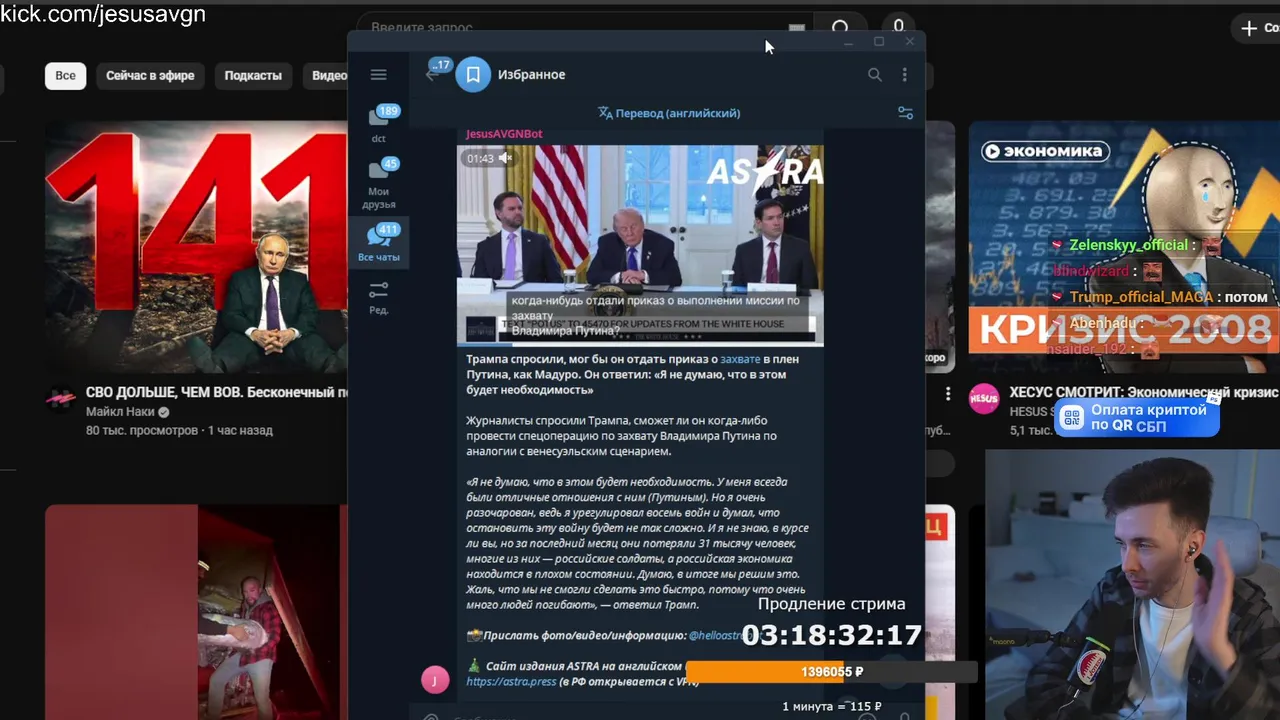
Task: Open the Избранное bookmark avatar
Action: pos(473,75)
